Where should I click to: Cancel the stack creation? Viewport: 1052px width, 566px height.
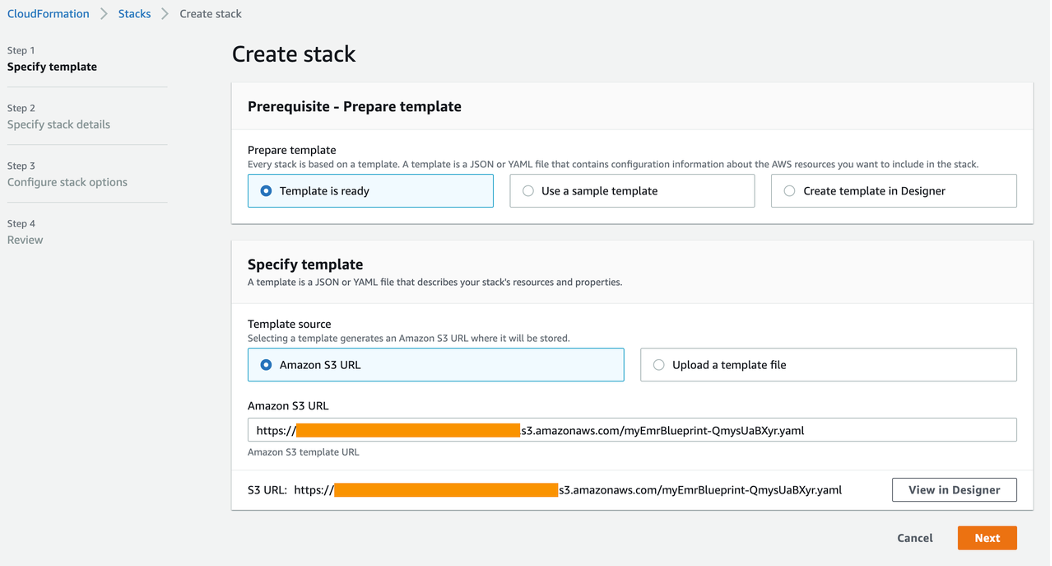915,538
